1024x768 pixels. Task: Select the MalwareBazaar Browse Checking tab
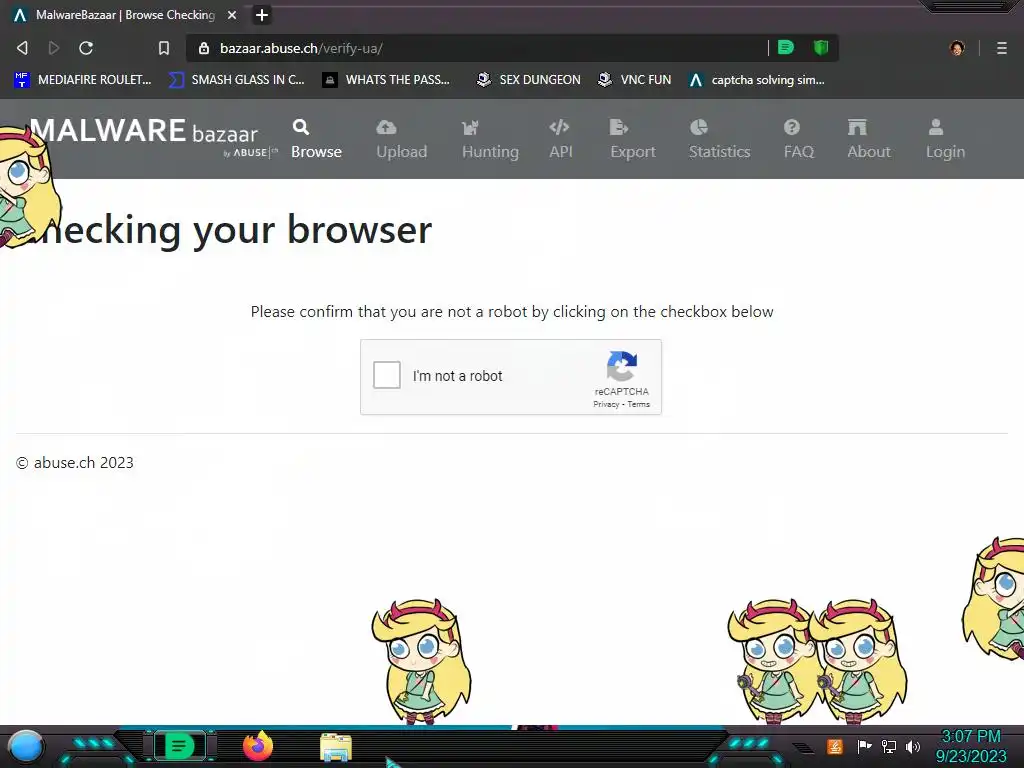[x=125, y=14]
